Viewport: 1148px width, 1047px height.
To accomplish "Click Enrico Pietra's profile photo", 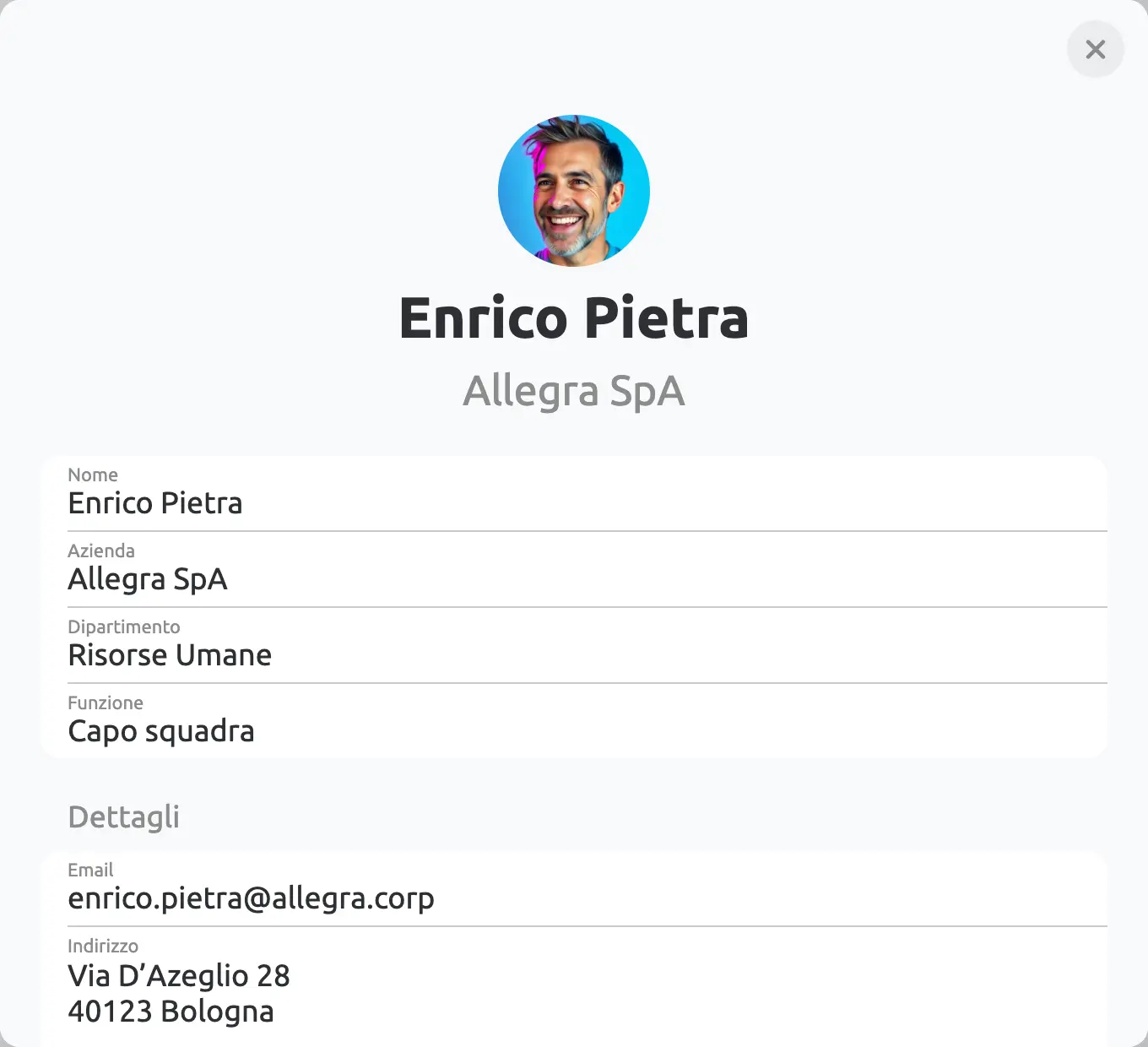I will pos(574,191).
